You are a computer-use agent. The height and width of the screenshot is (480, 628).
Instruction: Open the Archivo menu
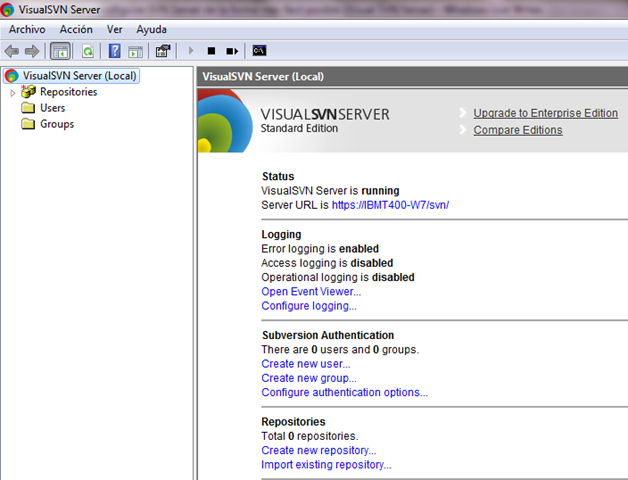27,29
